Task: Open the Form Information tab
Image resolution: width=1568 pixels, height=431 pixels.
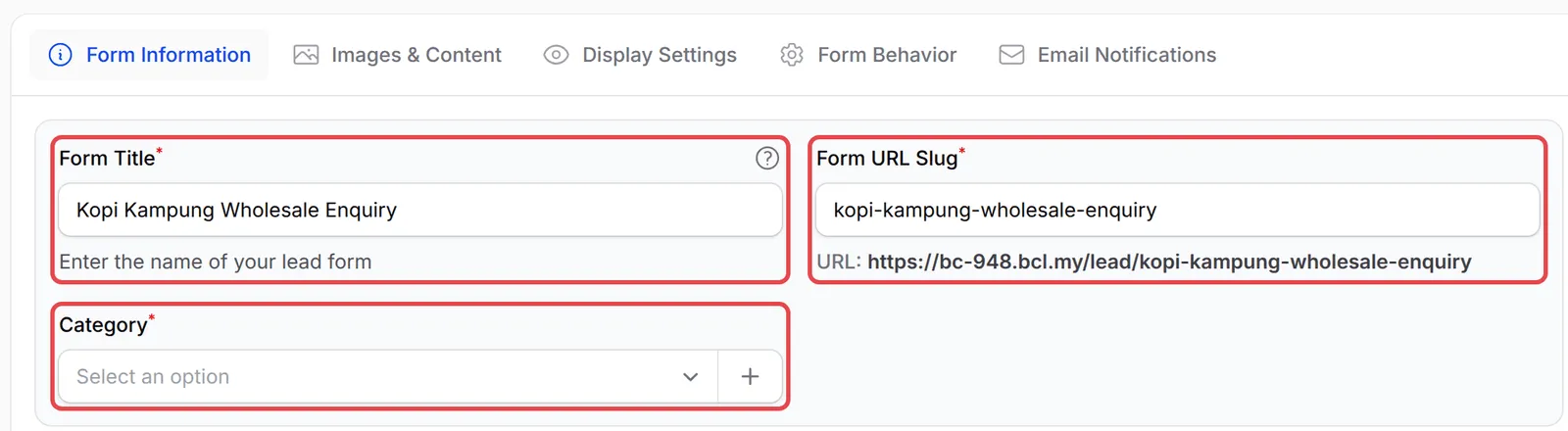Action: point(149,55)
